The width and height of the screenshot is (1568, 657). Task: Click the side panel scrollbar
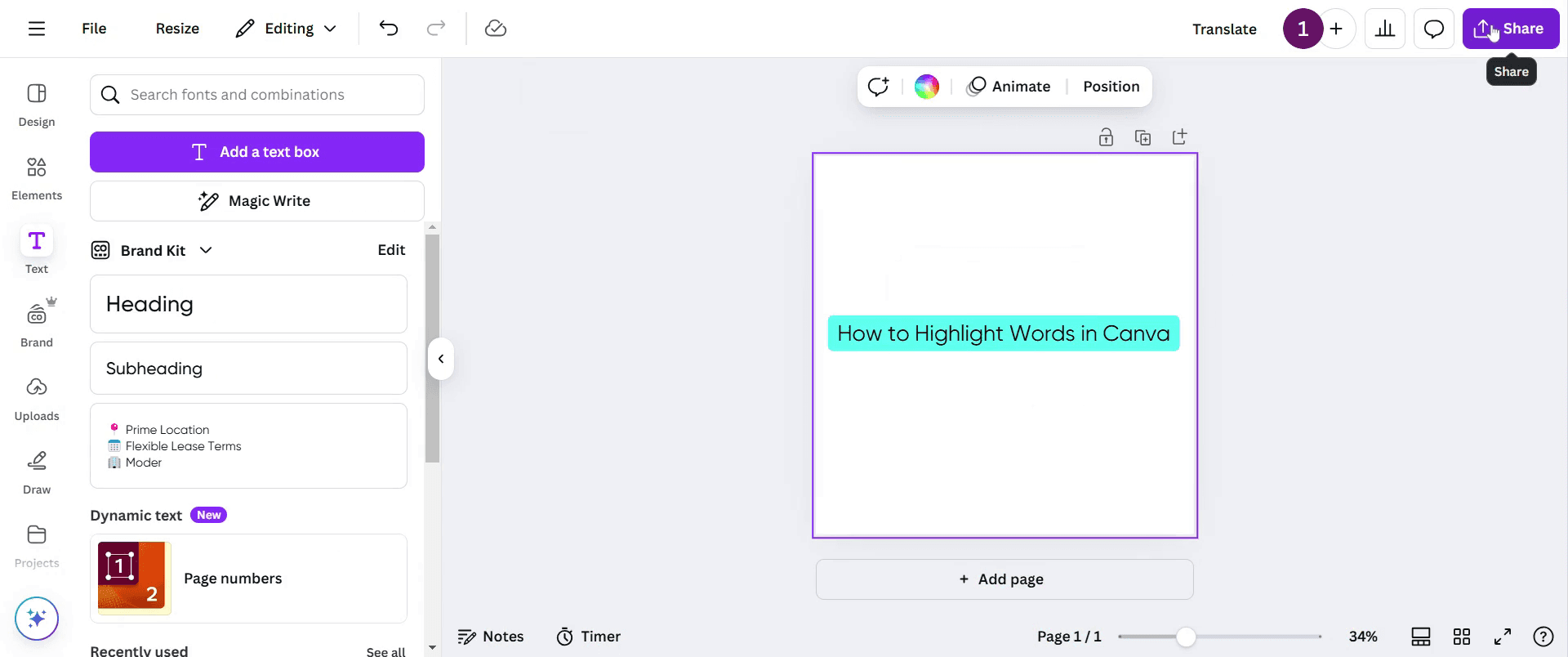point(433,349)
